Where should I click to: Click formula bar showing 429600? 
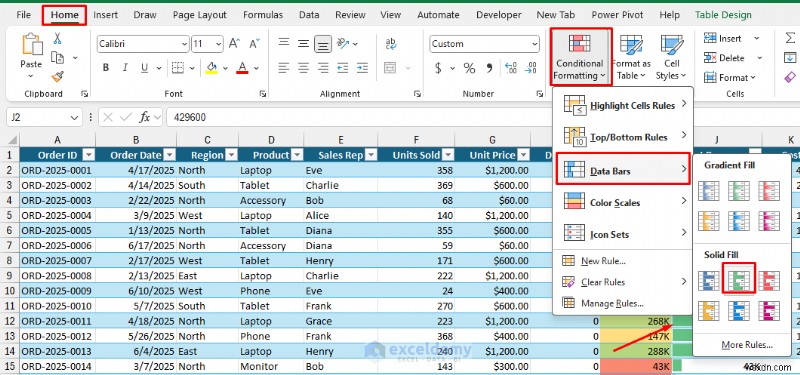click(x=482, y=117)
